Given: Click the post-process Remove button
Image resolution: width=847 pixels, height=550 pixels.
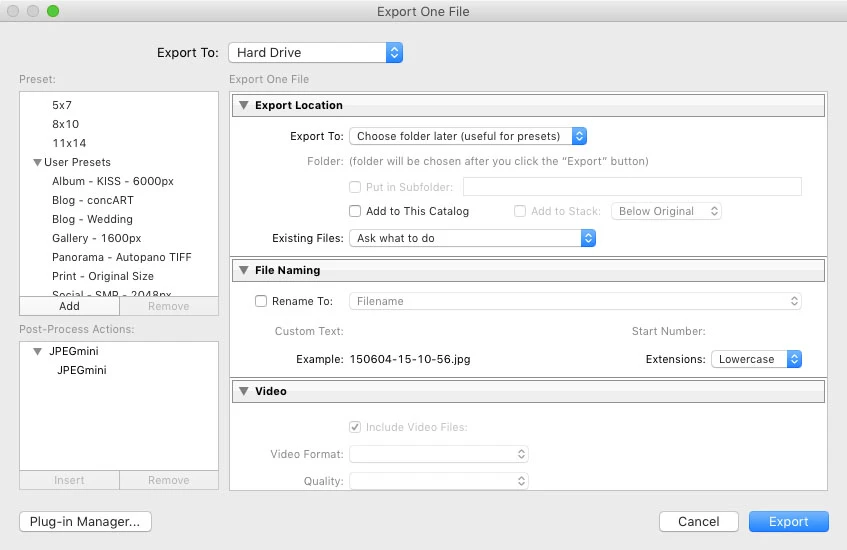Looking at the screenshot, I should pos(169,480).
